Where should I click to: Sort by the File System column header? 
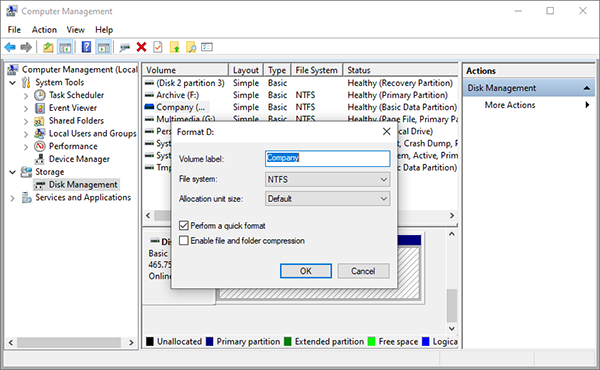(x=316, y=70)
